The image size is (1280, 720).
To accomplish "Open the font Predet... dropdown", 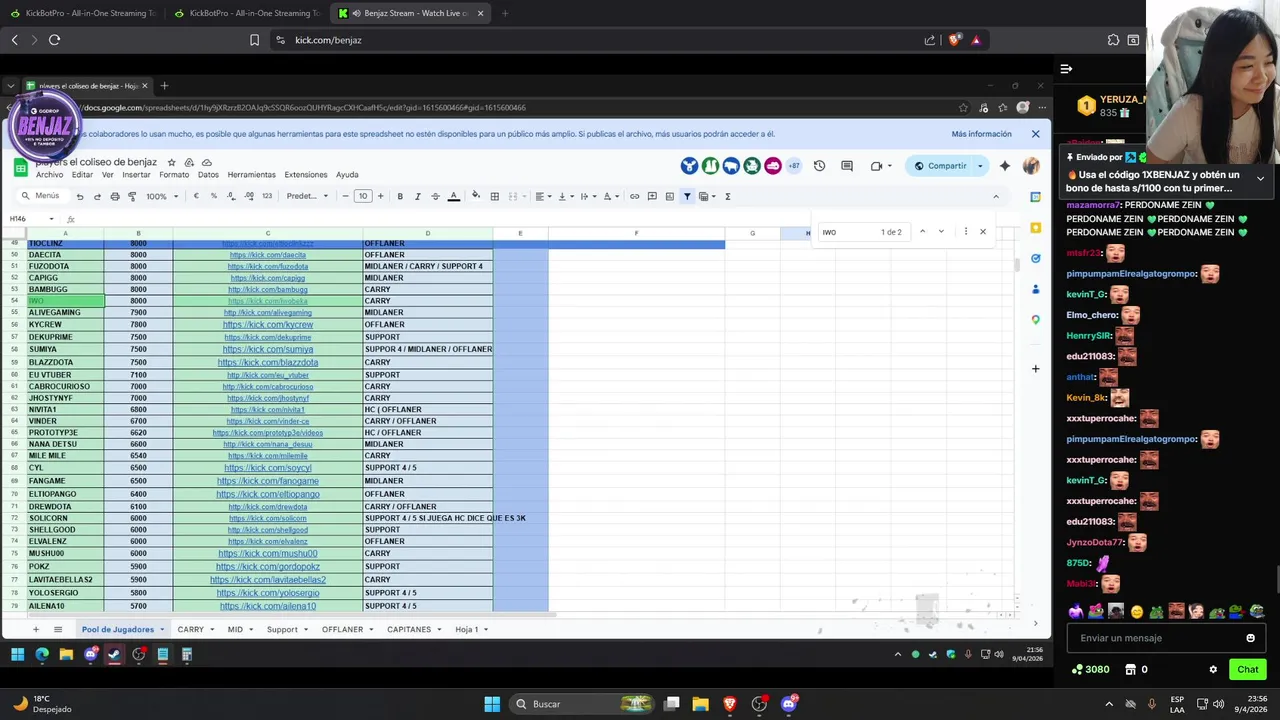I will pyautogui.click(x=307, y=197).
